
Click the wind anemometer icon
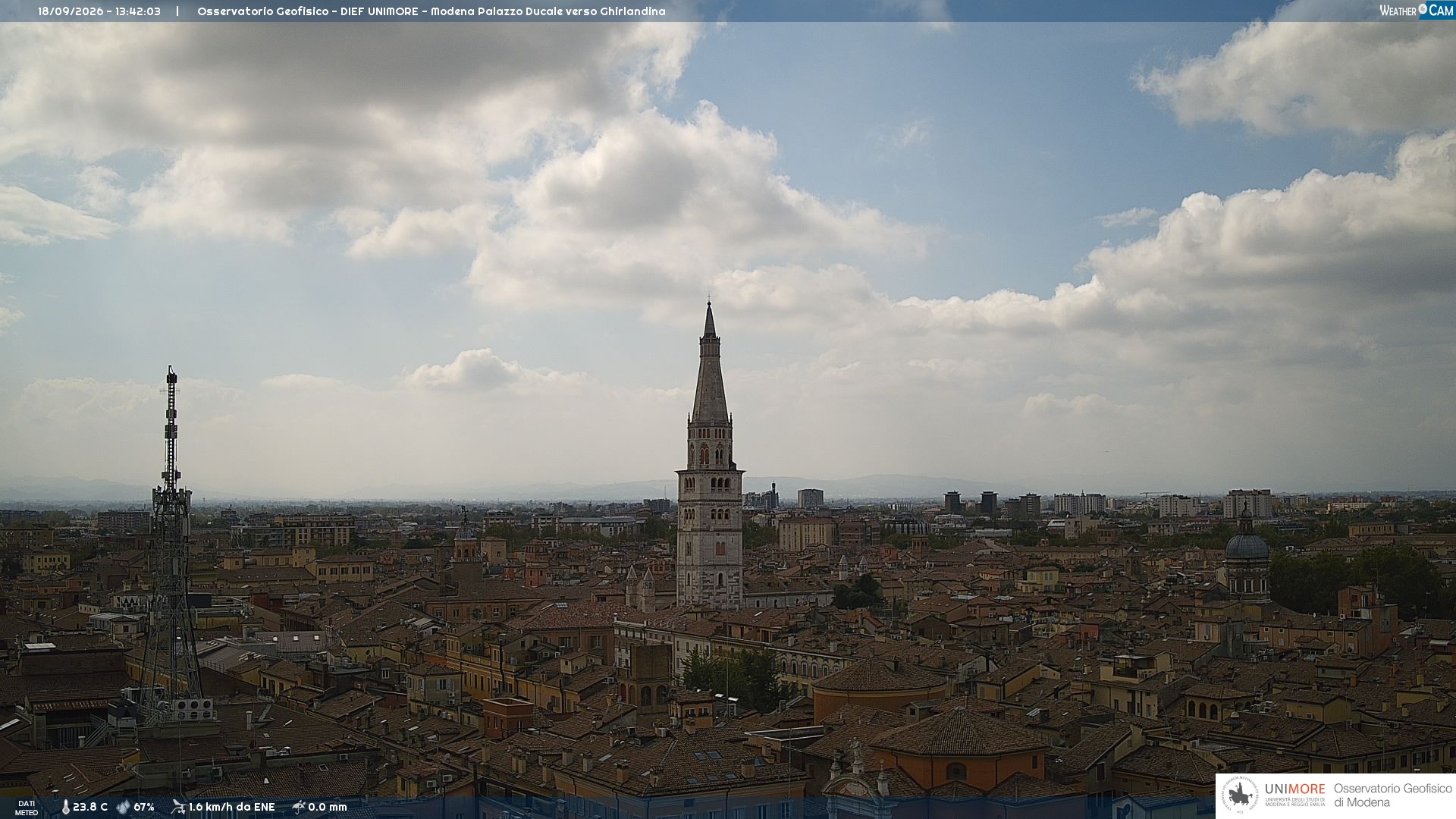coord(178,807)
